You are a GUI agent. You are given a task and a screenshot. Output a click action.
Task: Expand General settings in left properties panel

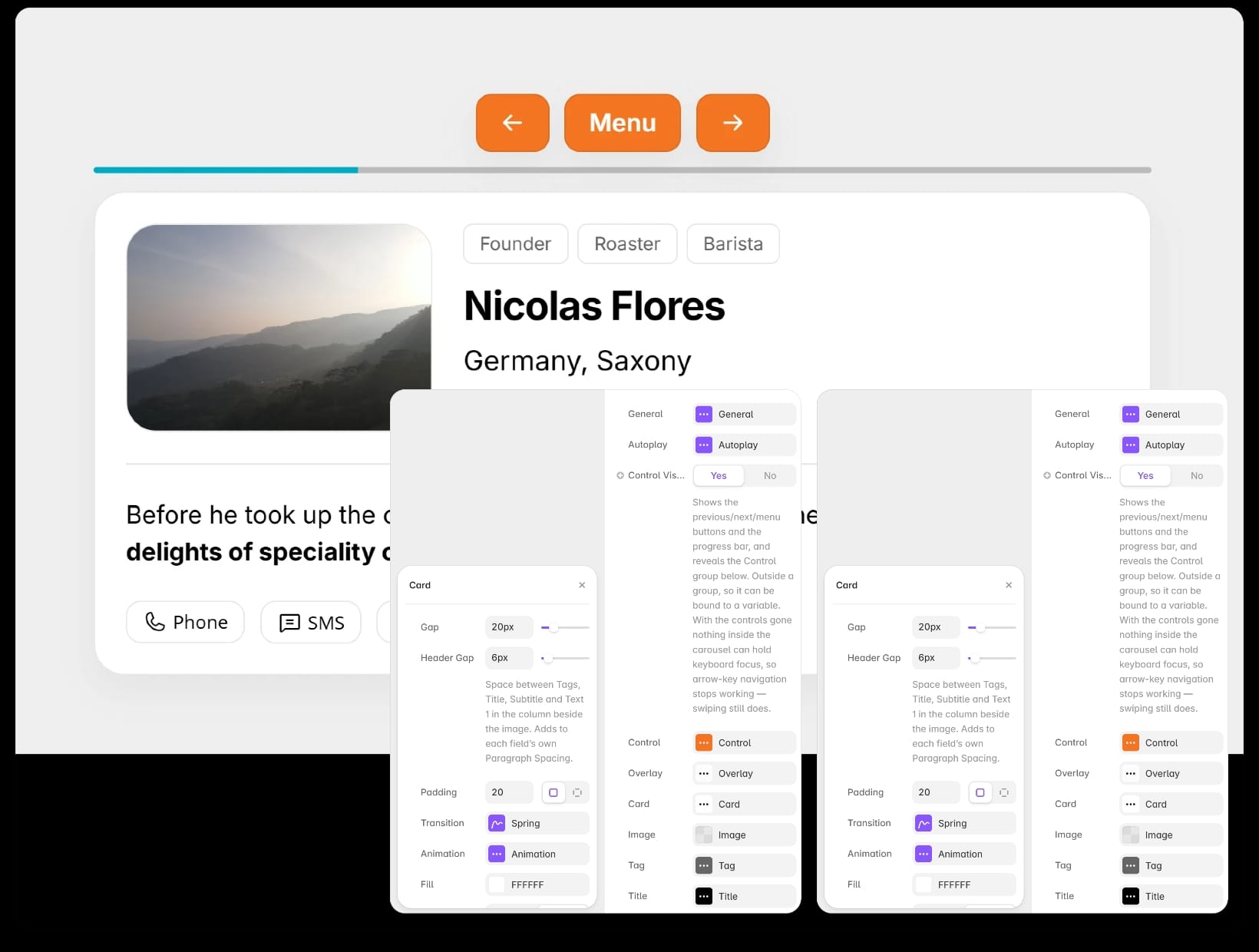point(745,415)
